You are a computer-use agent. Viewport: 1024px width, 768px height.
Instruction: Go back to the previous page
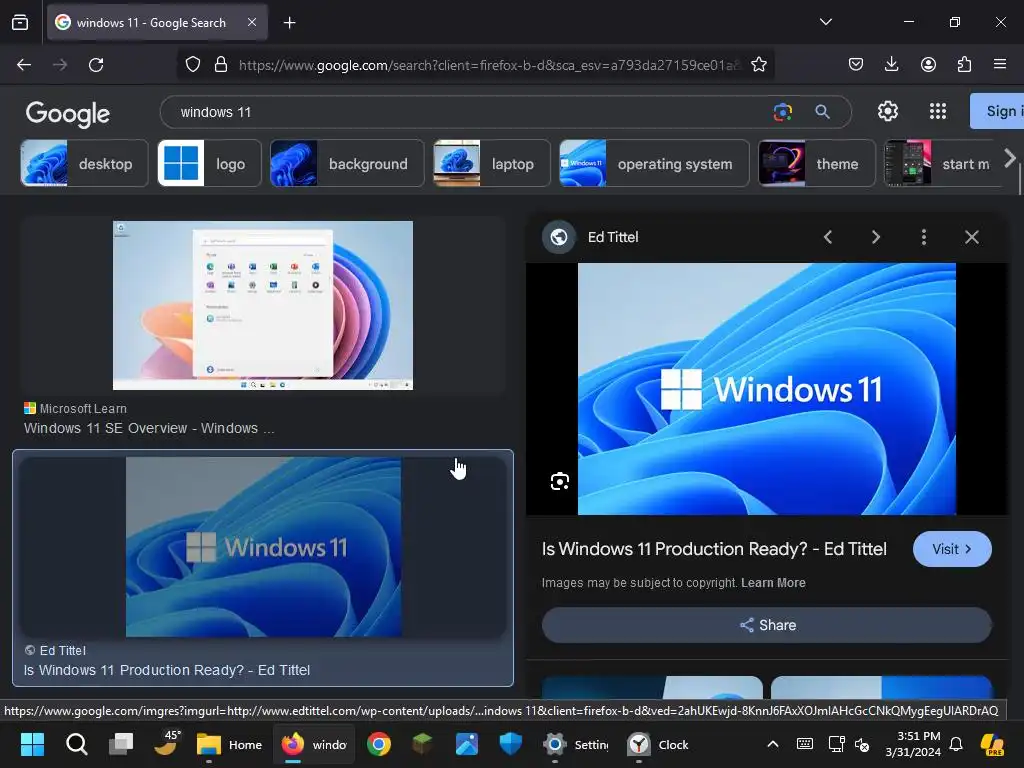(24, 65)
